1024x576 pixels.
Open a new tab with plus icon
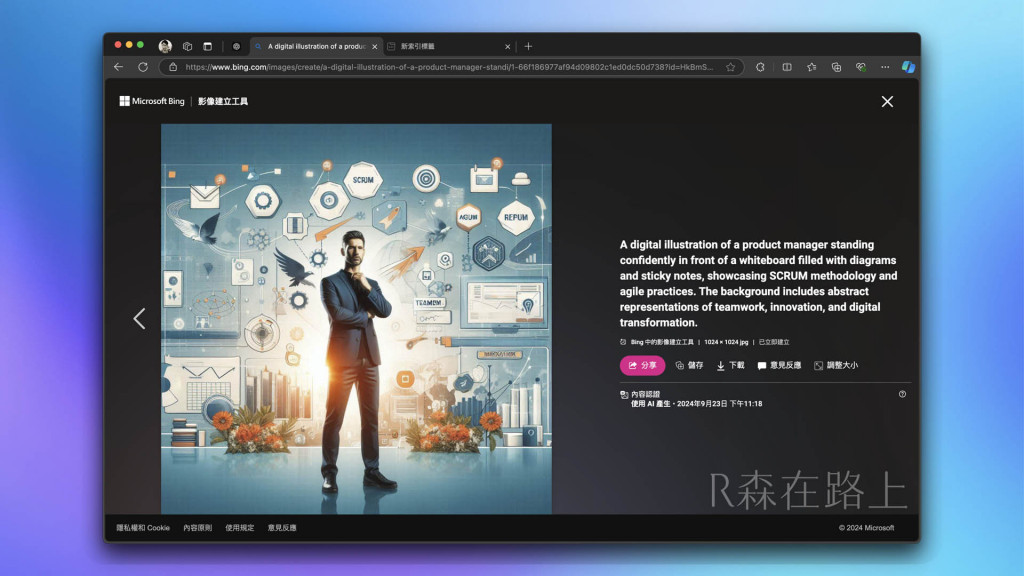coord(528,46)
